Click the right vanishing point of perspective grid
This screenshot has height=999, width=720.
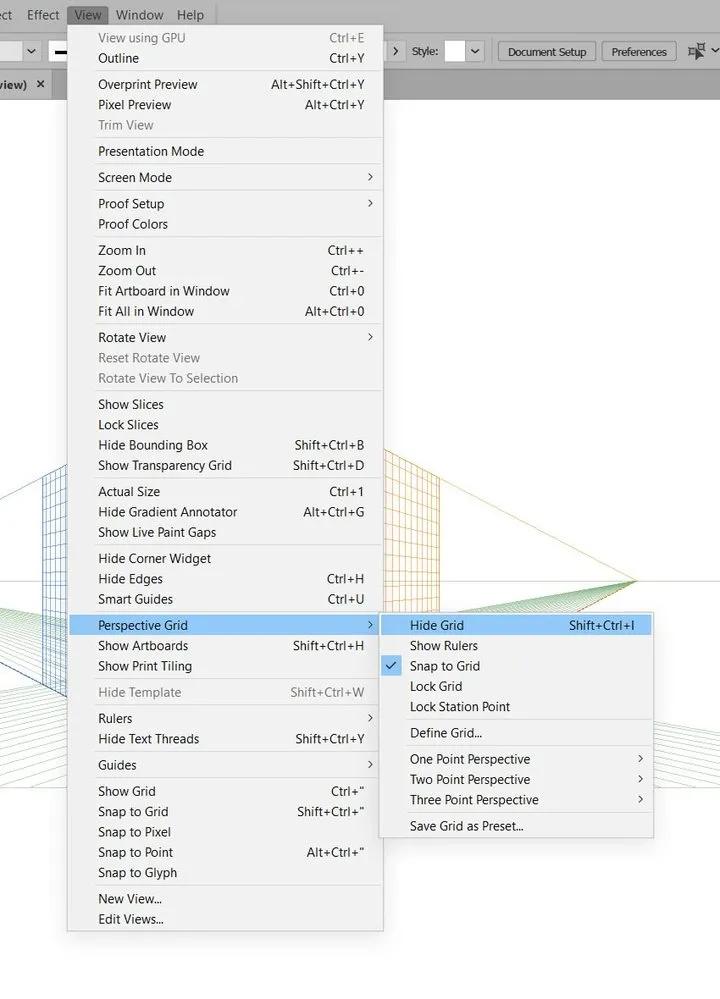point(636,580)
